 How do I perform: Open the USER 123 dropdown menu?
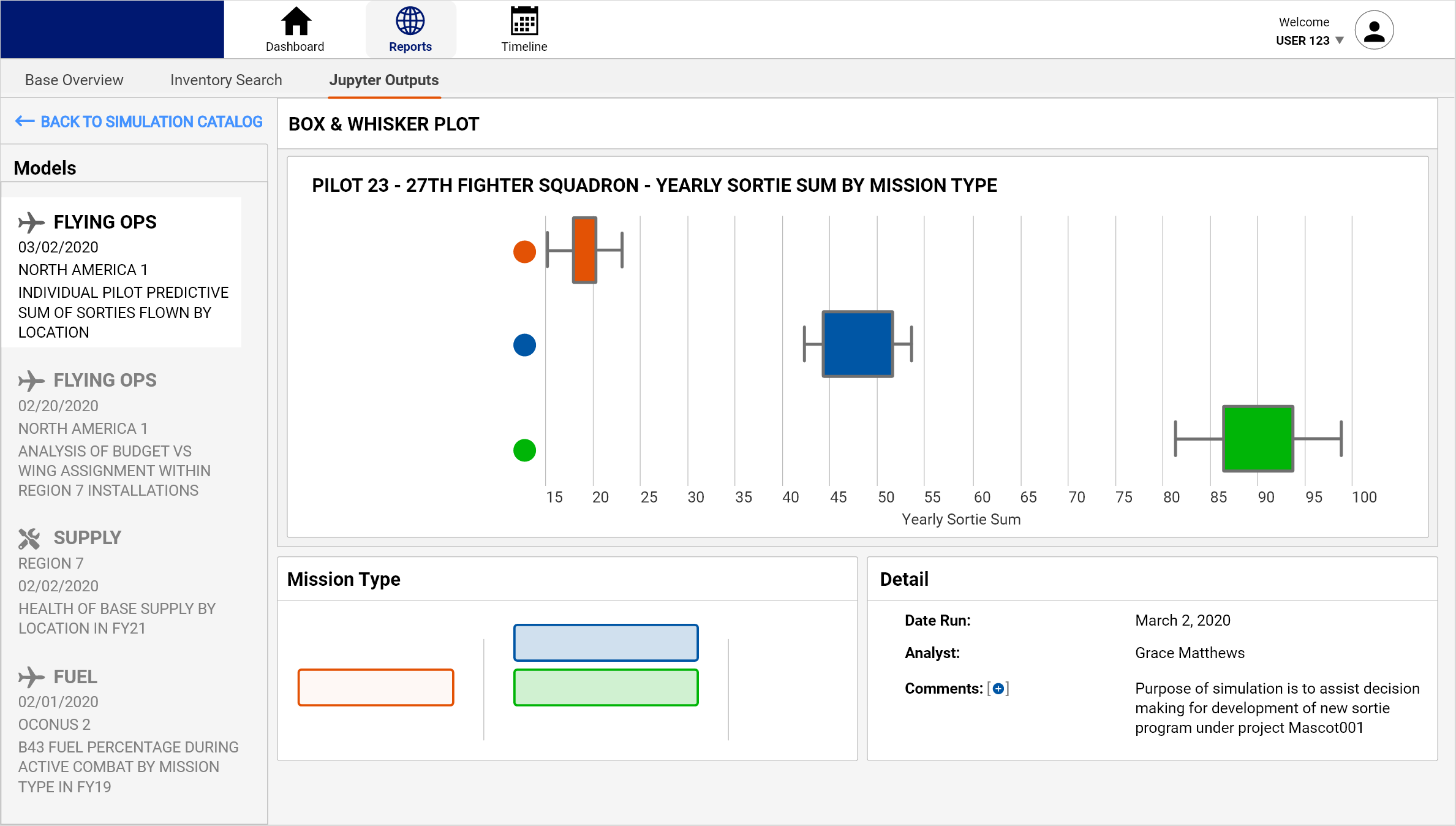(1341, 40)
